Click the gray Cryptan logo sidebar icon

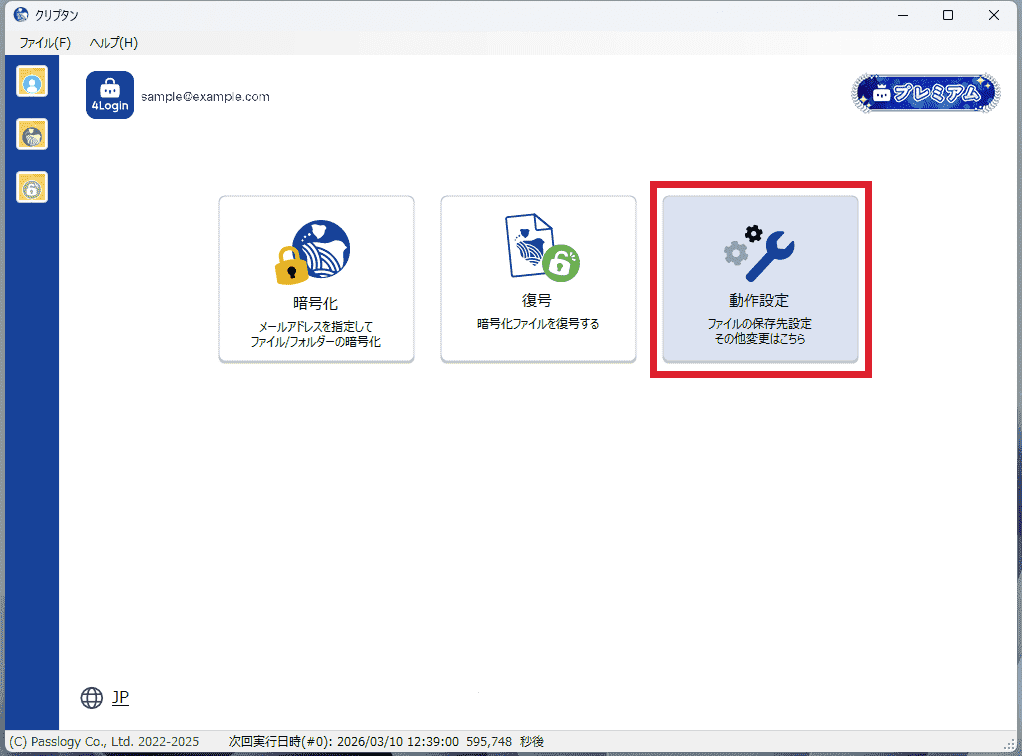click(32, 134)
